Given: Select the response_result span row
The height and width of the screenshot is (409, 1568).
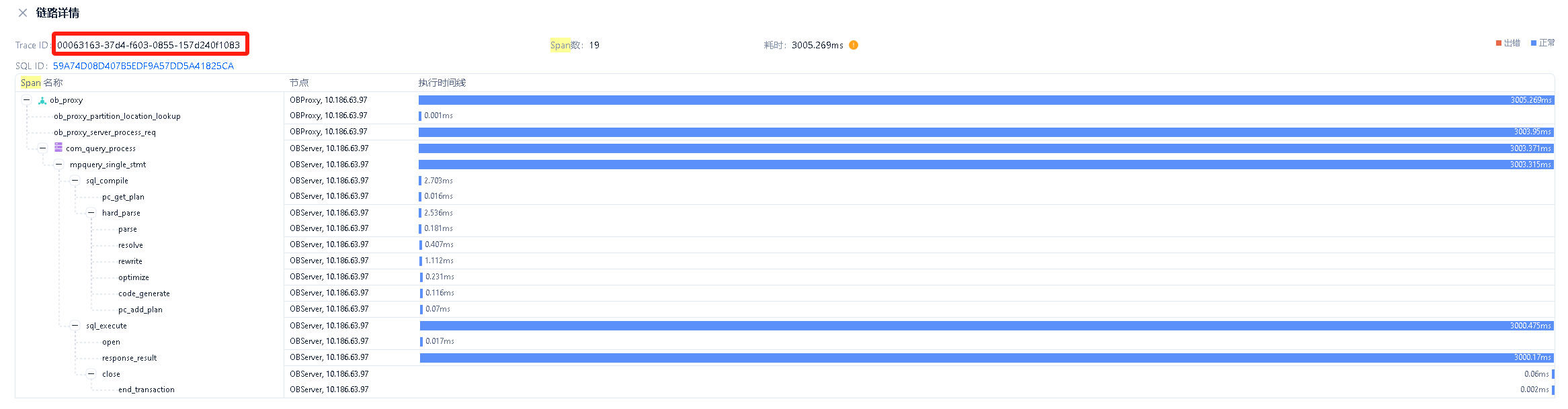Looking at the screenshot, I should [x=129, y=358].
